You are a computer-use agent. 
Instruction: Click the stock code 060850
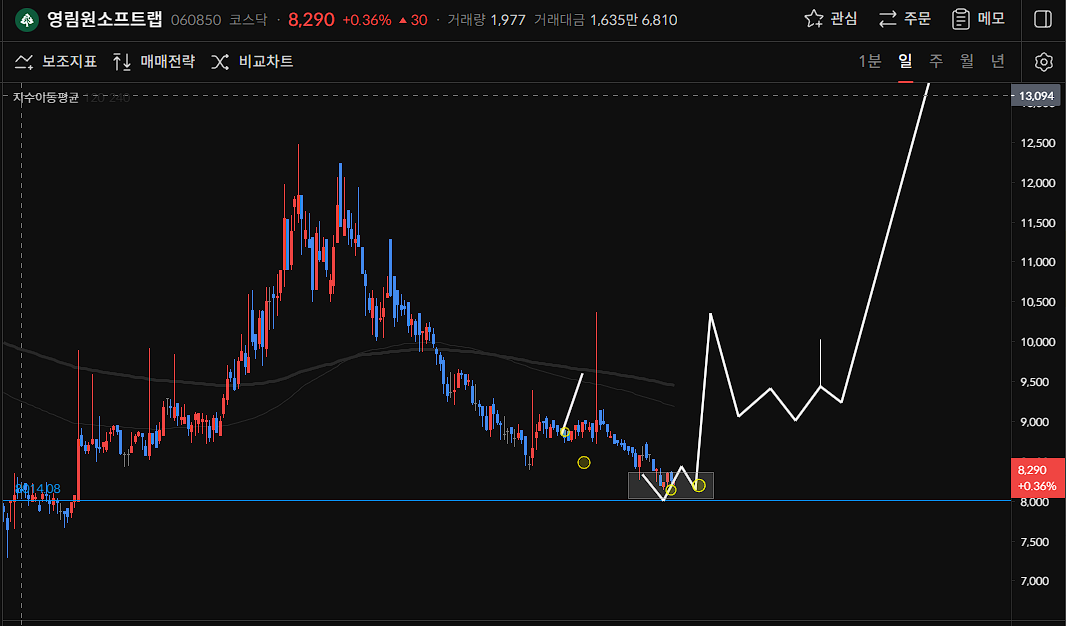[196, 20]
